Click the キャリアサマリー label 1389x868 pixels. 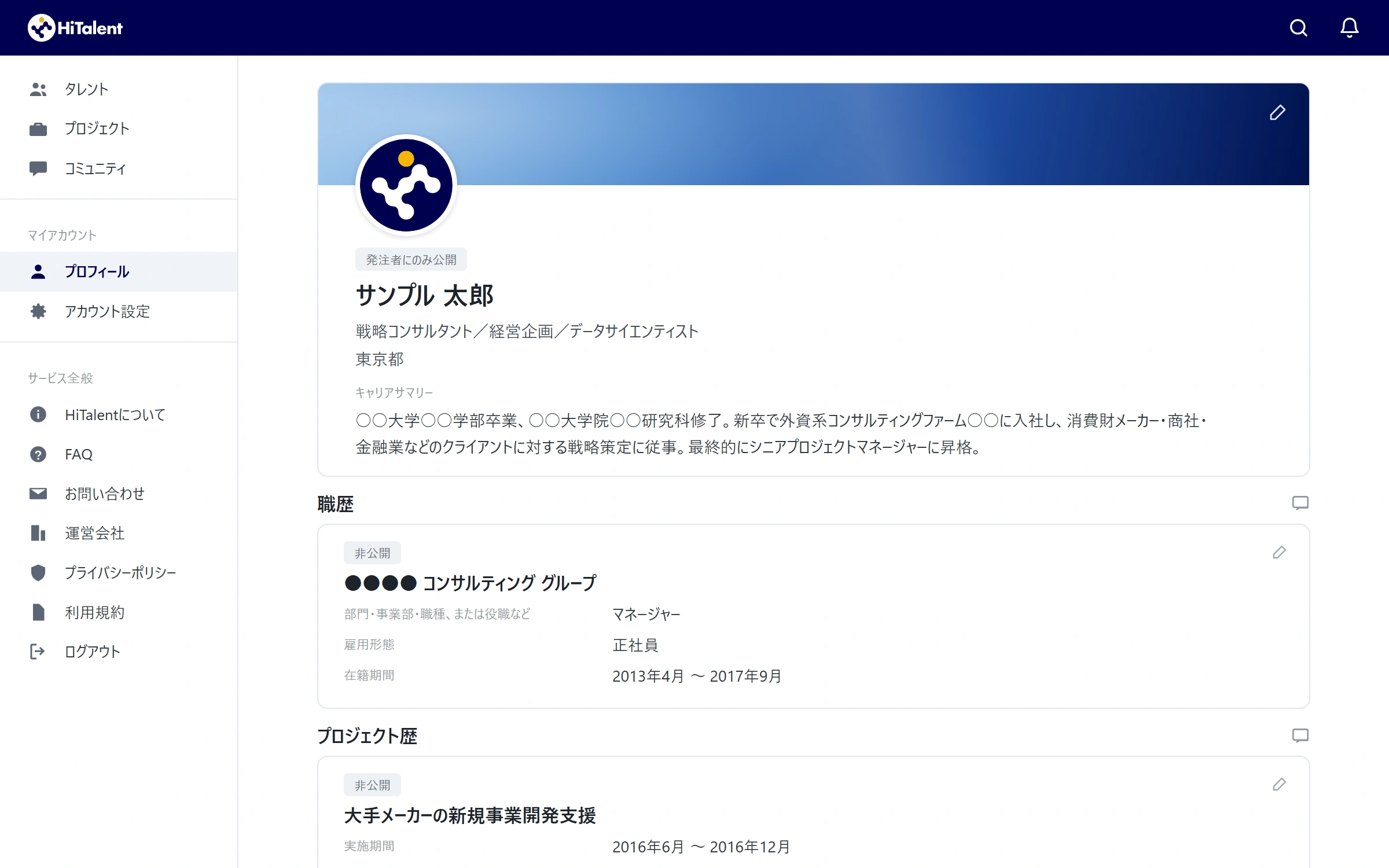[x=394, y=392]
